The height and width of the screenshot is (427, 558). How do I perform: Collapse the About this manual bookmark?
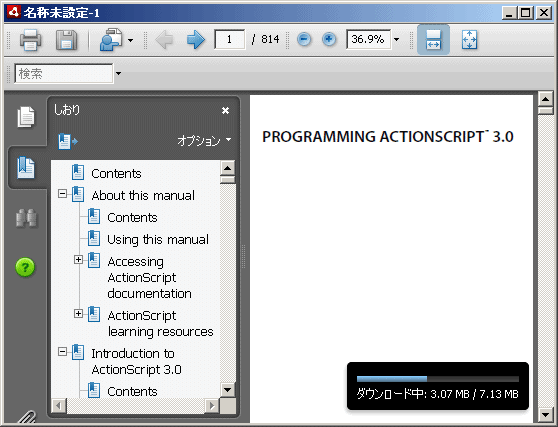click(x=62, y=194)
